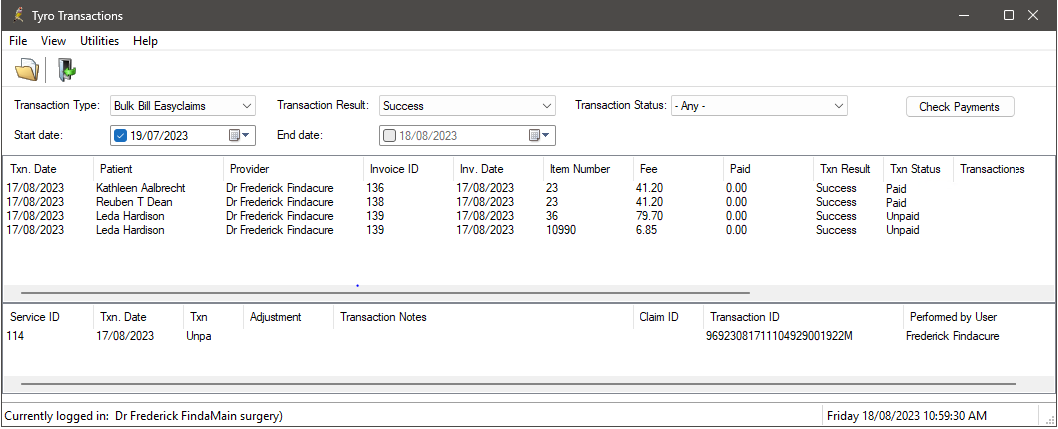1058x429 pixels.
Task: Open the Help menu
Action: [x=145, y=40]
